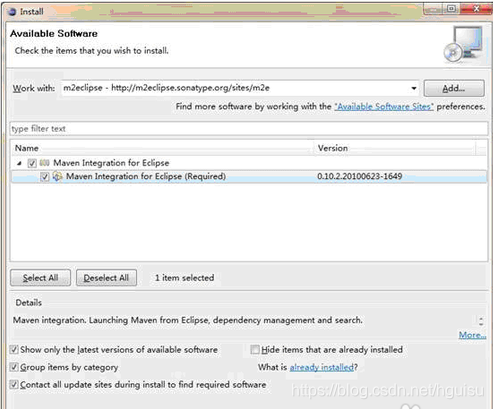This screenshot has height=409, width=493.
Task: Close the Install dialog window
Action: (x=476, y=9)
